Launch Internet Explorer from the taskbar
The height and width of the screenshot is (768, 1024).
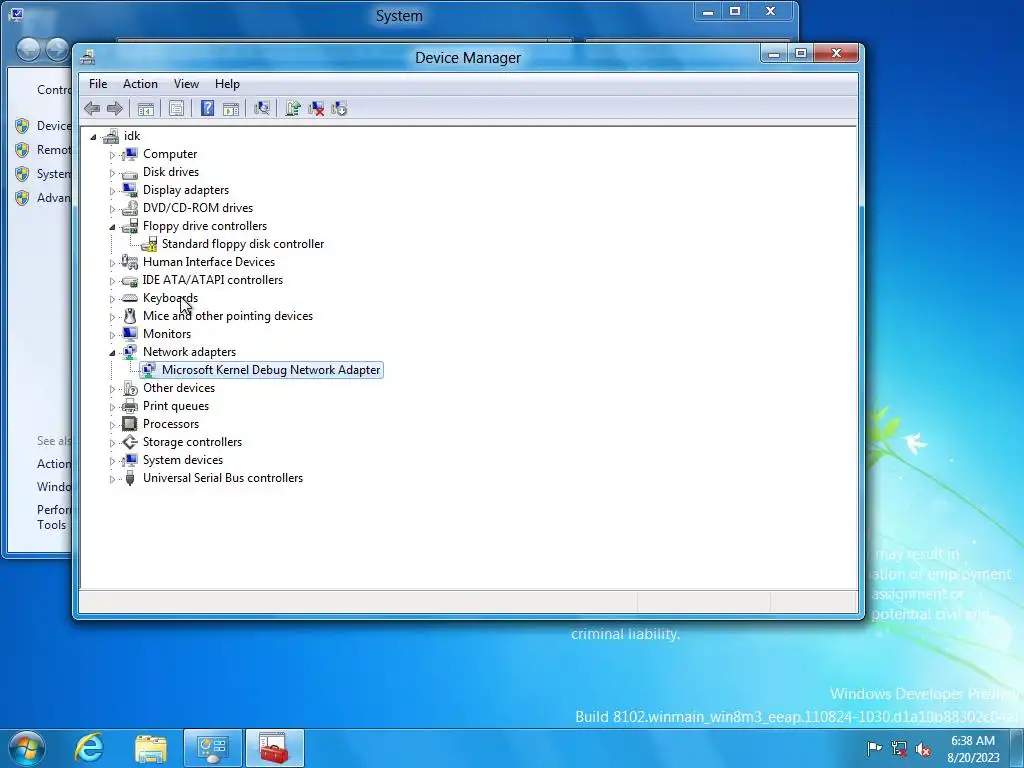(89, 748)
